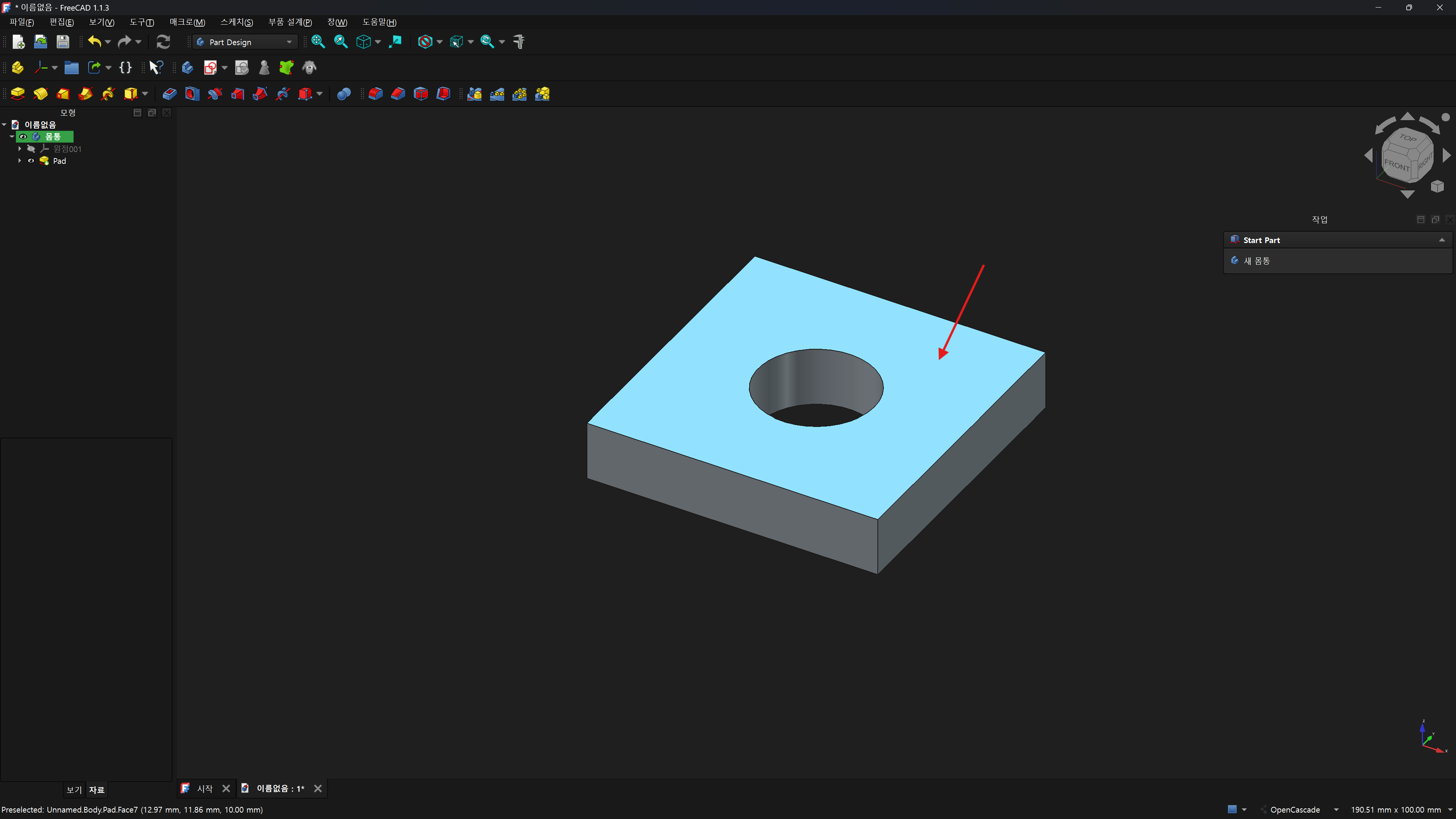Screen dimensions: 1456x819
Task: Open the undo history dropdown arrow
Action: click(x=108, y=42)
